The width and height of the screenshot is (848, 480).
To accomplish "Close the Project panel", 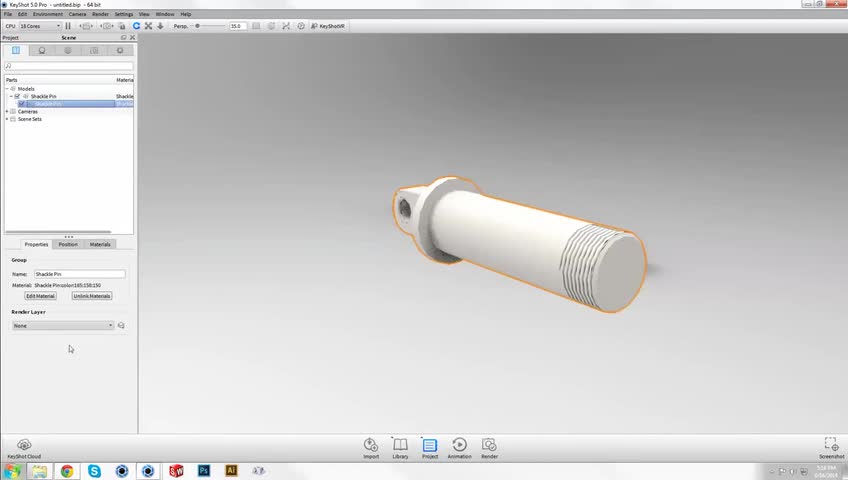I will tap(132, 37).
